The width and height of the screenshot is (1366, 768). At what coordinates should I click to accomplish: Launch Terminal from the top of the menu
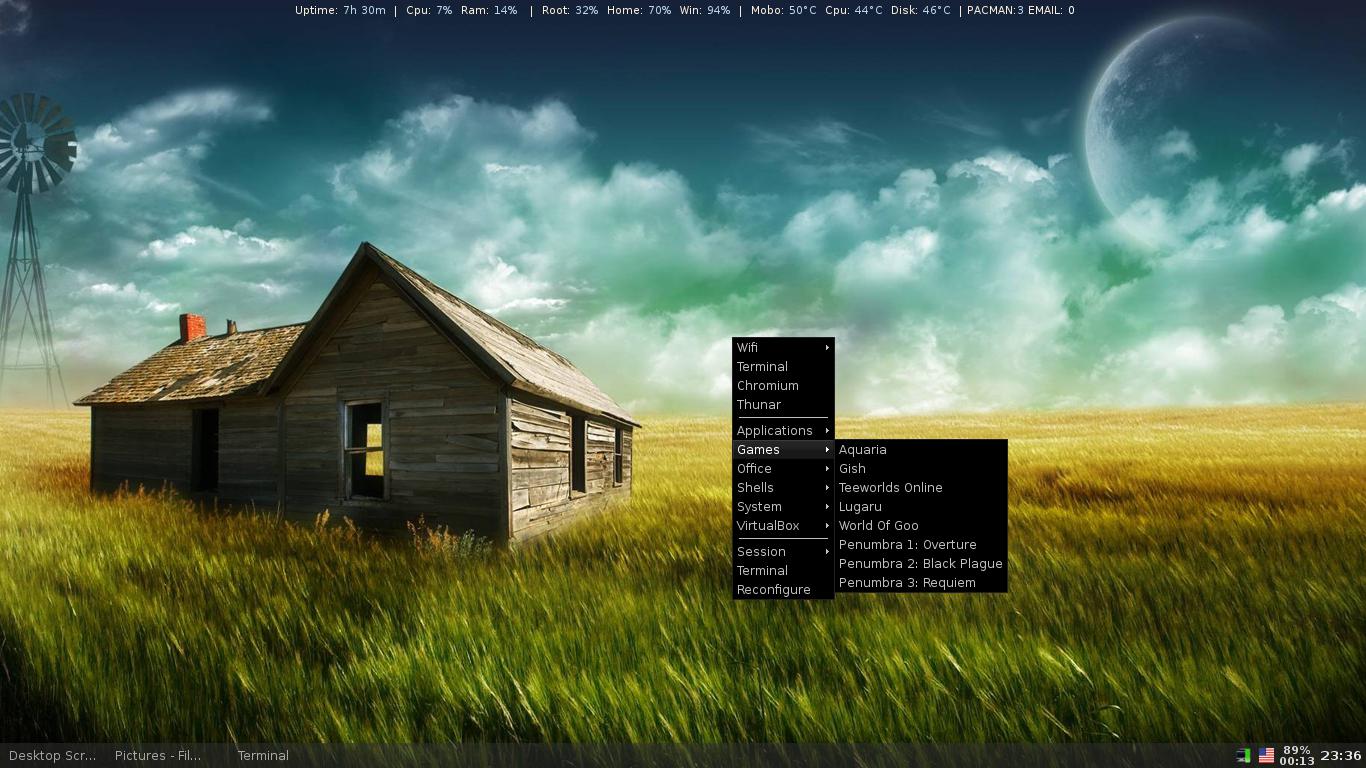click(x=783, y=367)
